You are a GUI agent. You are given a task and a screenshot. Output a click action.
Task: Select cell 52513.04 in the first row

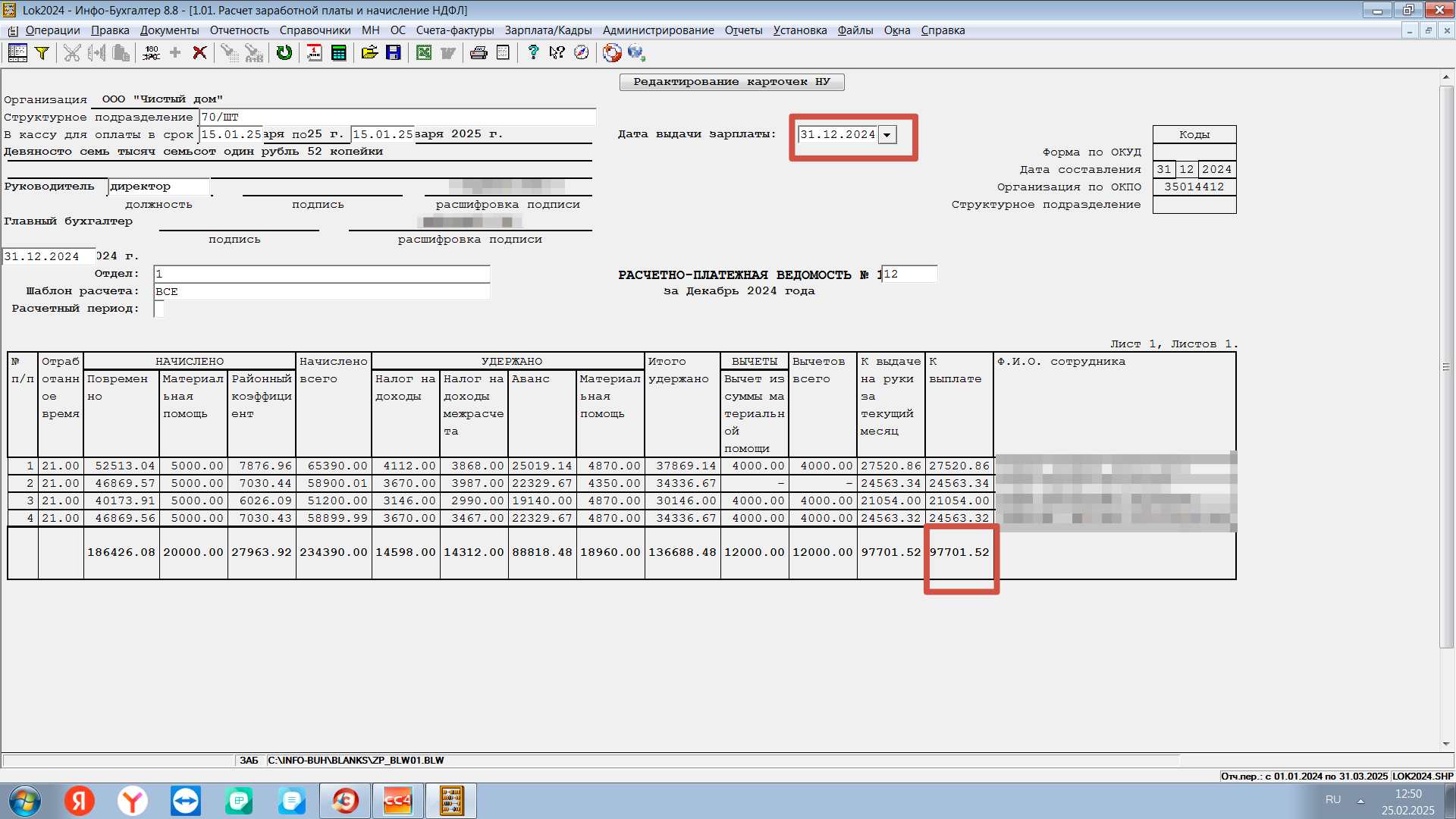121,466
